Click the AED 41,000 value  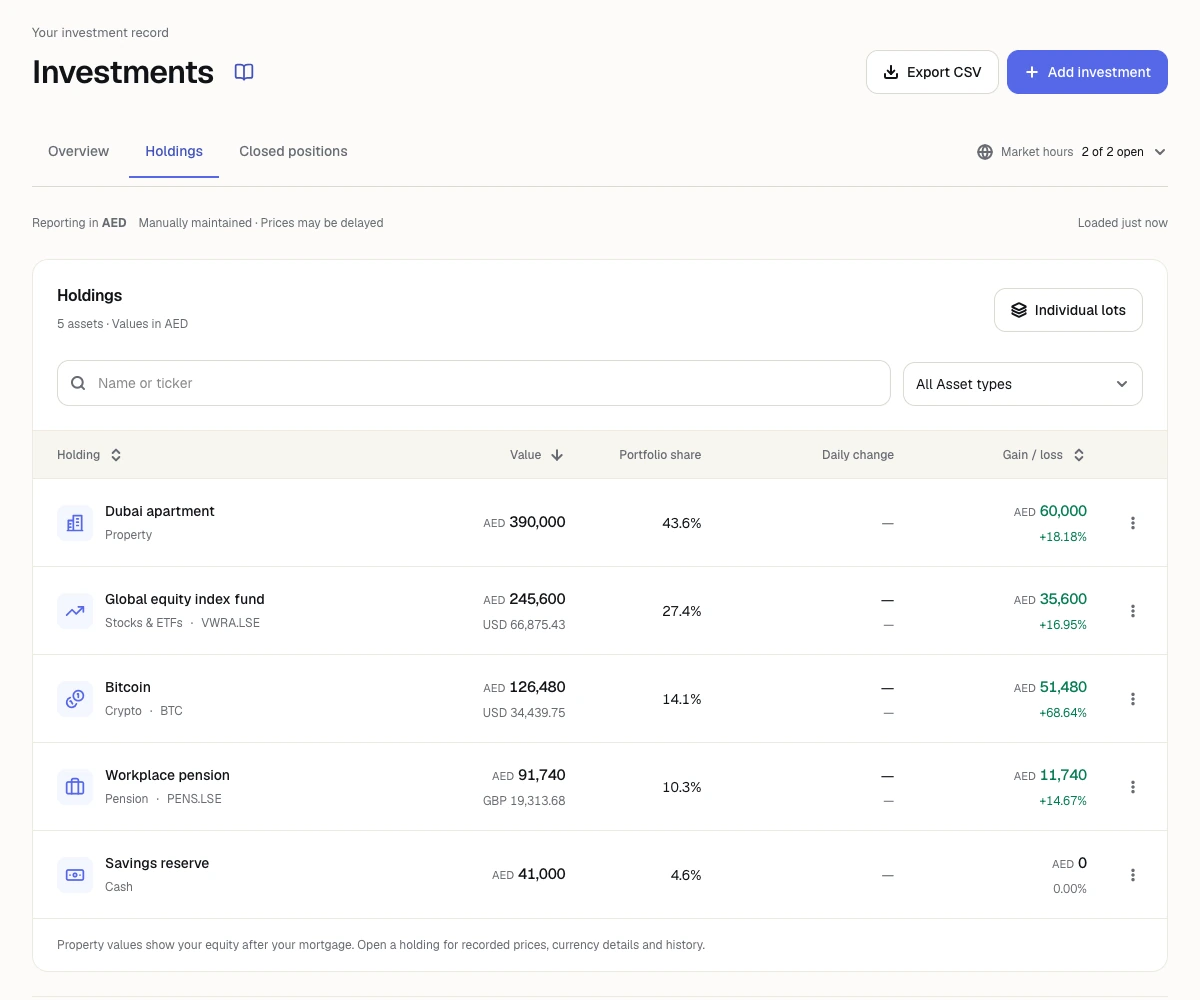(x=529, y=874)
